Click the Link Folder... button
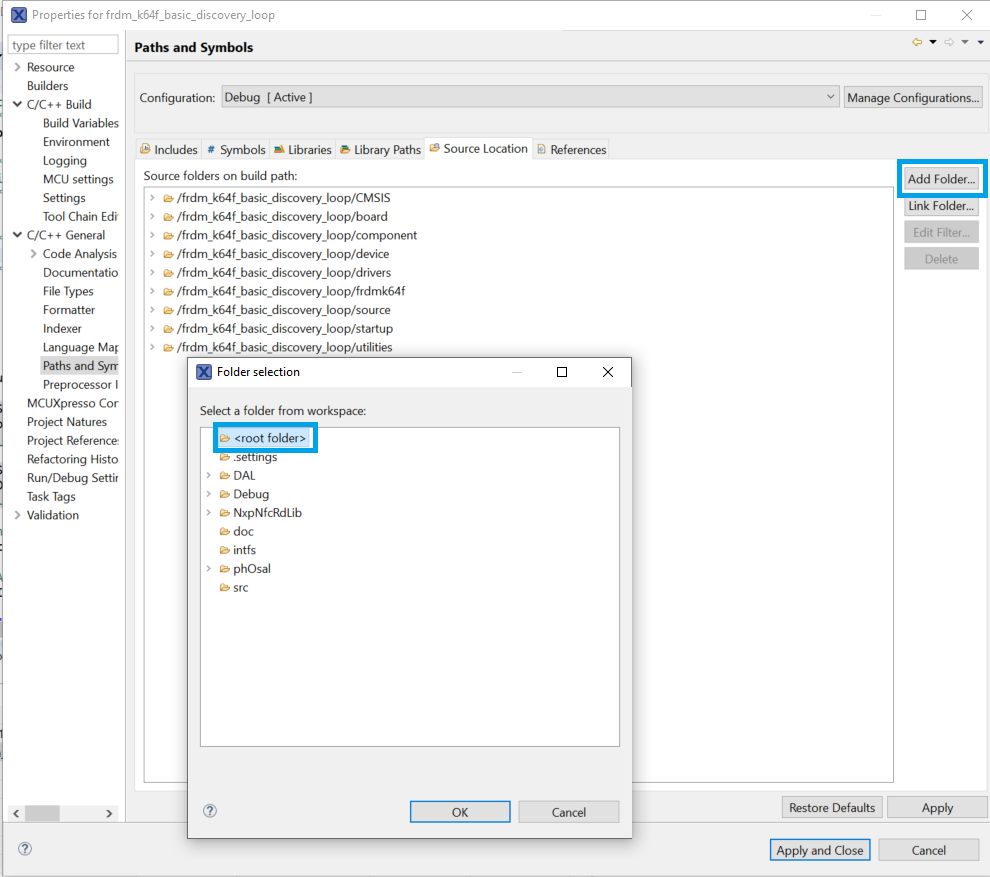Screen dimensions: 990x877 941,206
